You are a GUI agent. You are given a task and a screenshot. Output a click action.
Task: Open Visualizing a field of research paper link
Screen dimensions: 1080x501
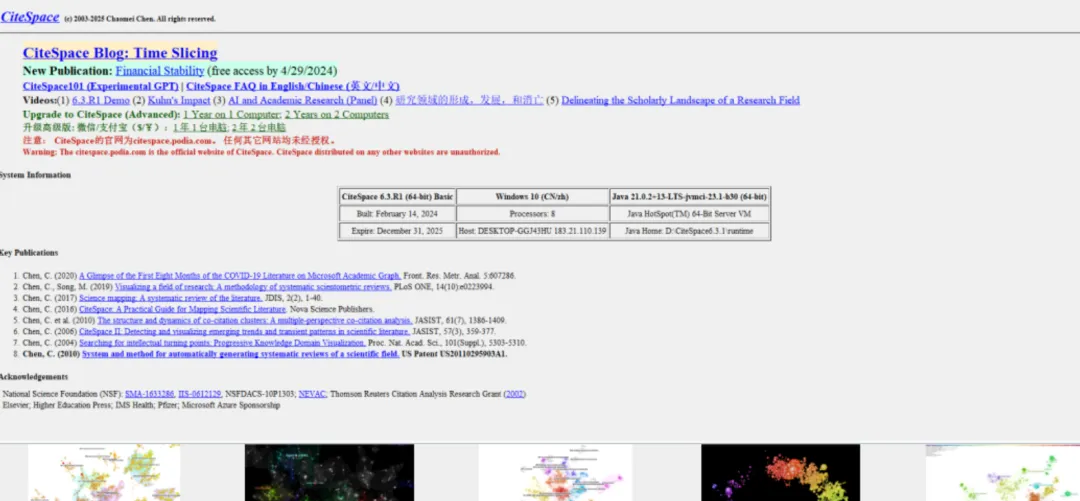pyautogui.click(x=253, y=287)
